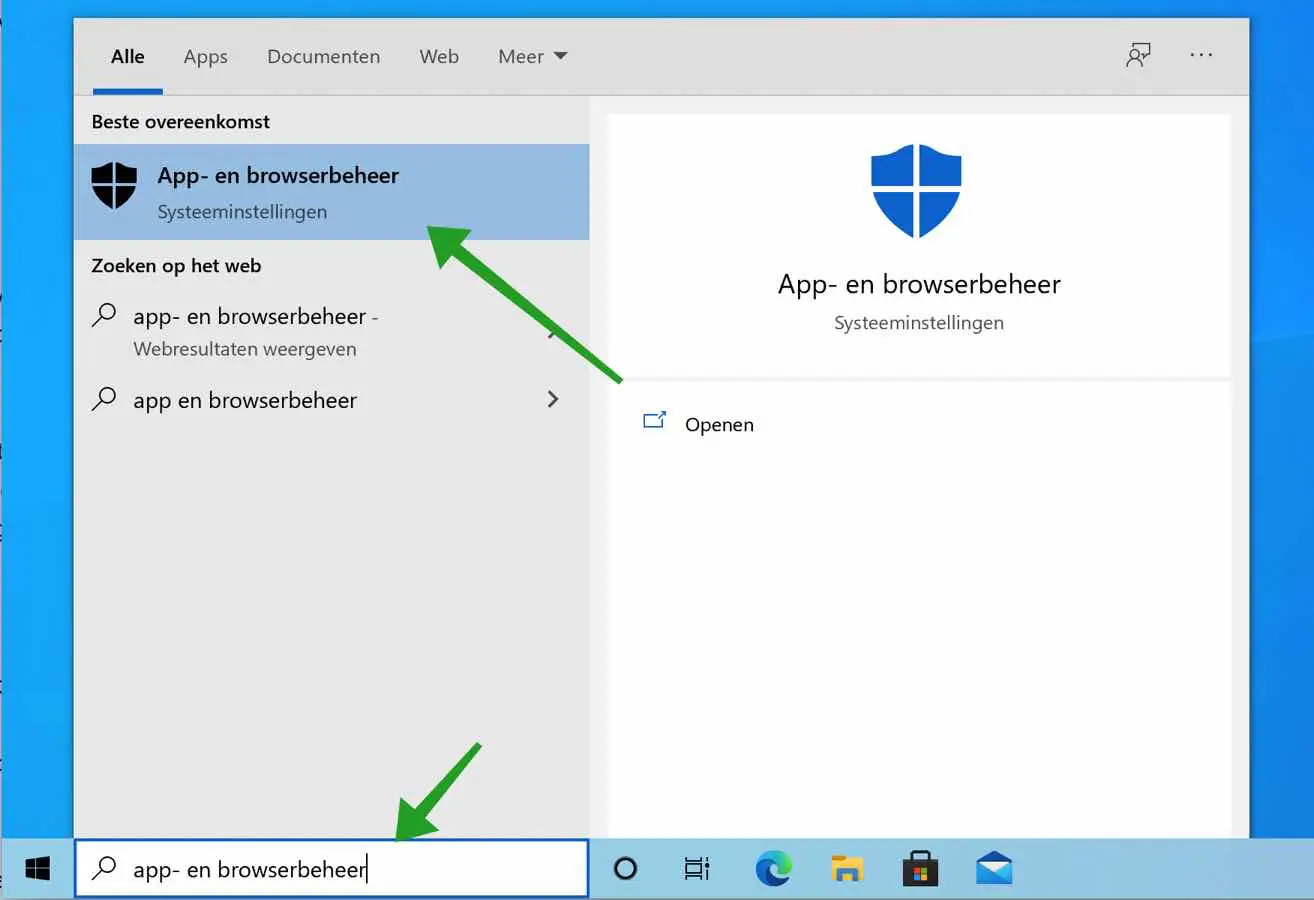Click the Openen launch icon
The image size is (1314, 900).
click(x=654, y=421)
